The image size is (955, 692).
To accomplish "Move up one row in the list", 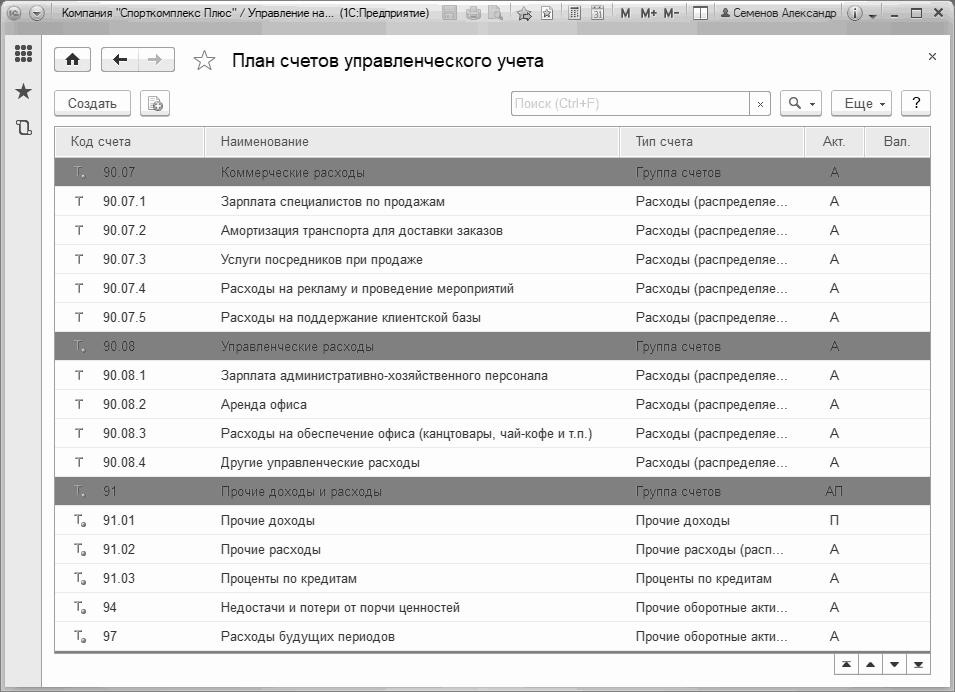I will point(870,665).
